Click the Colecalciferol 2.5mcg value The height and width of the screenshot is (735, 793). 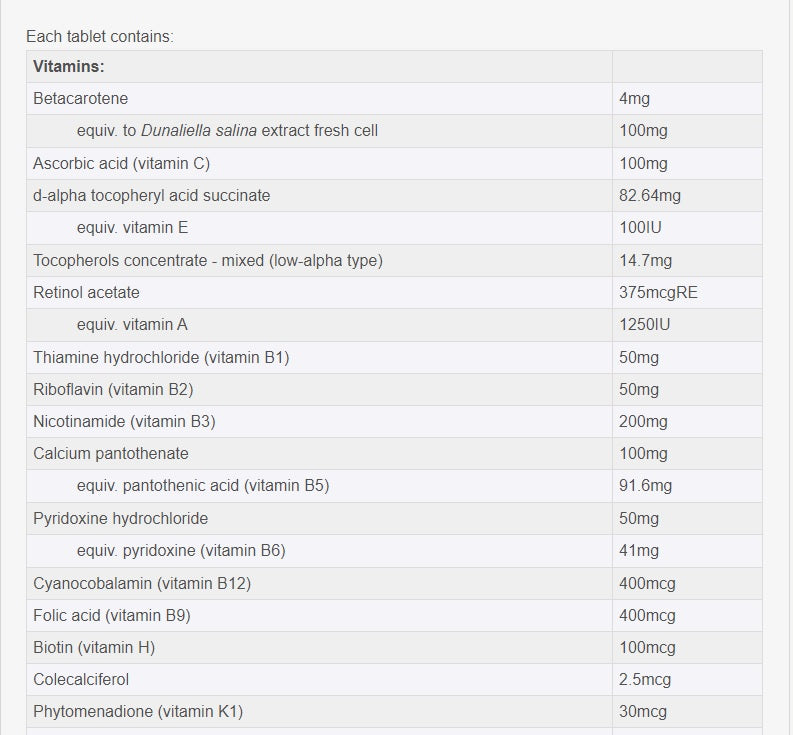(x=645, y=680)
